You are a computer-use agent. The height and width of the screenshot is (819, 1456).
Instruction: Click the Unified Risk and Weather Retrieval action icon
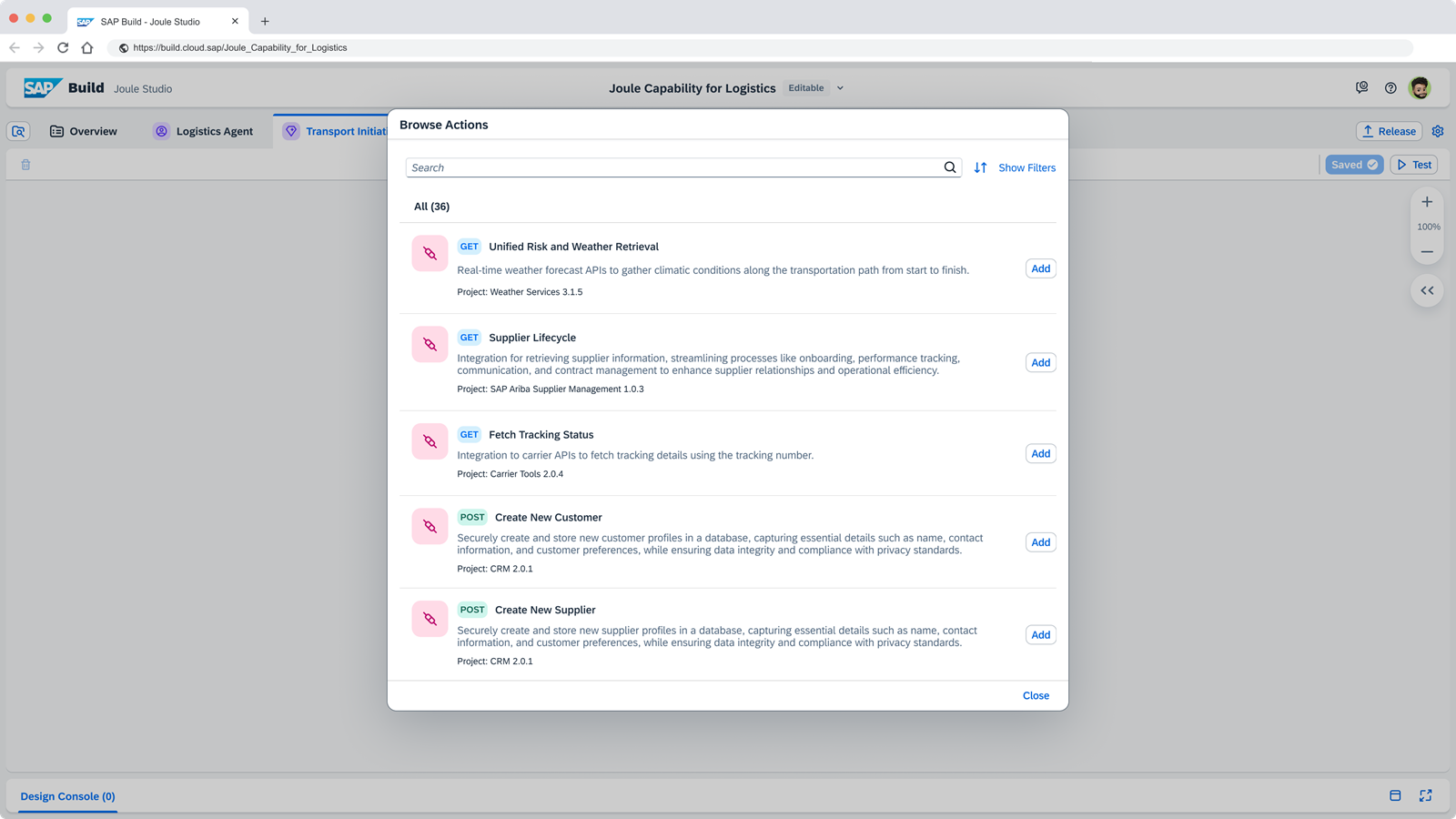[430, 254]
